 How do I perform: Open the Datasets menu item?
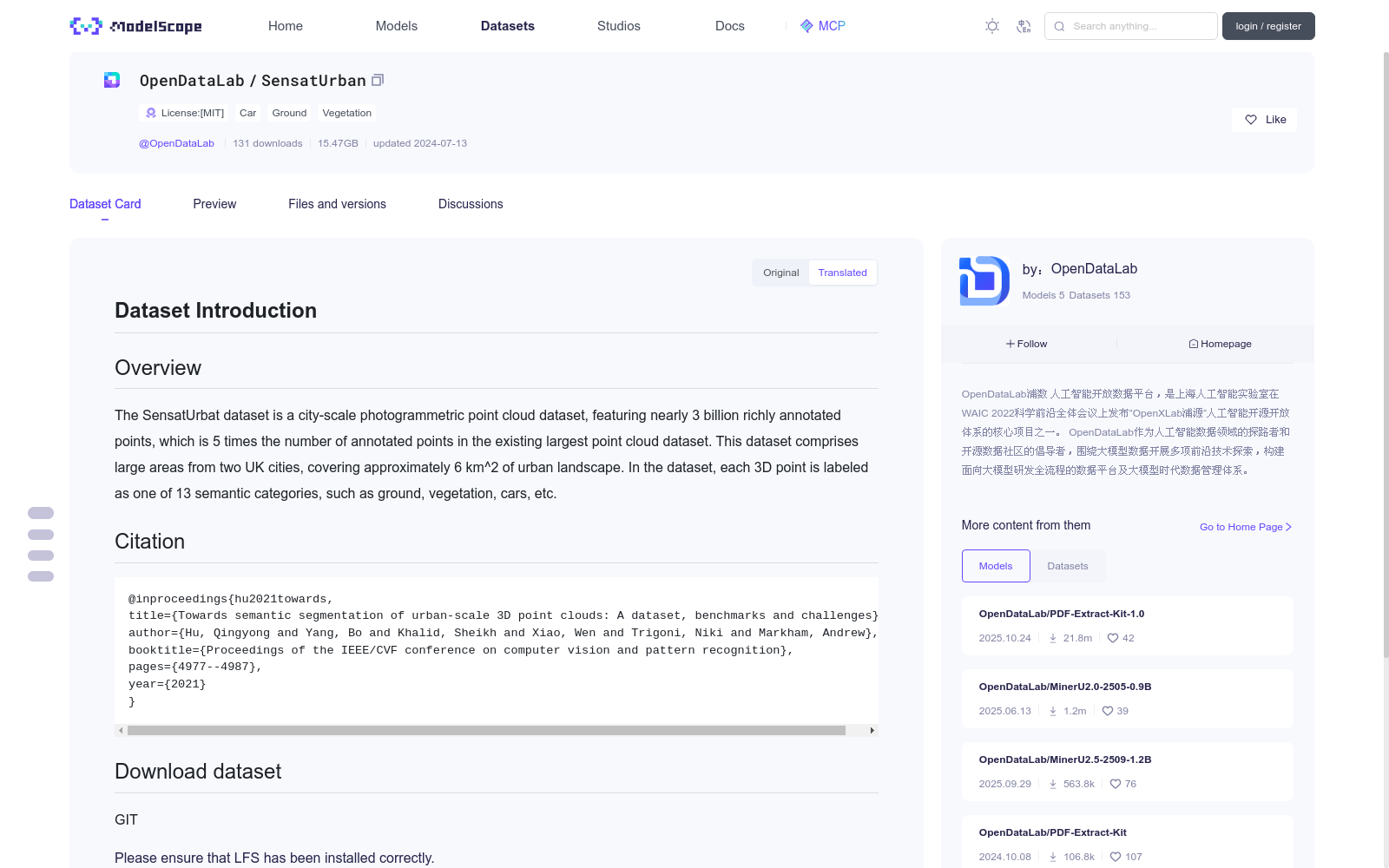click(x=508, y=26)
